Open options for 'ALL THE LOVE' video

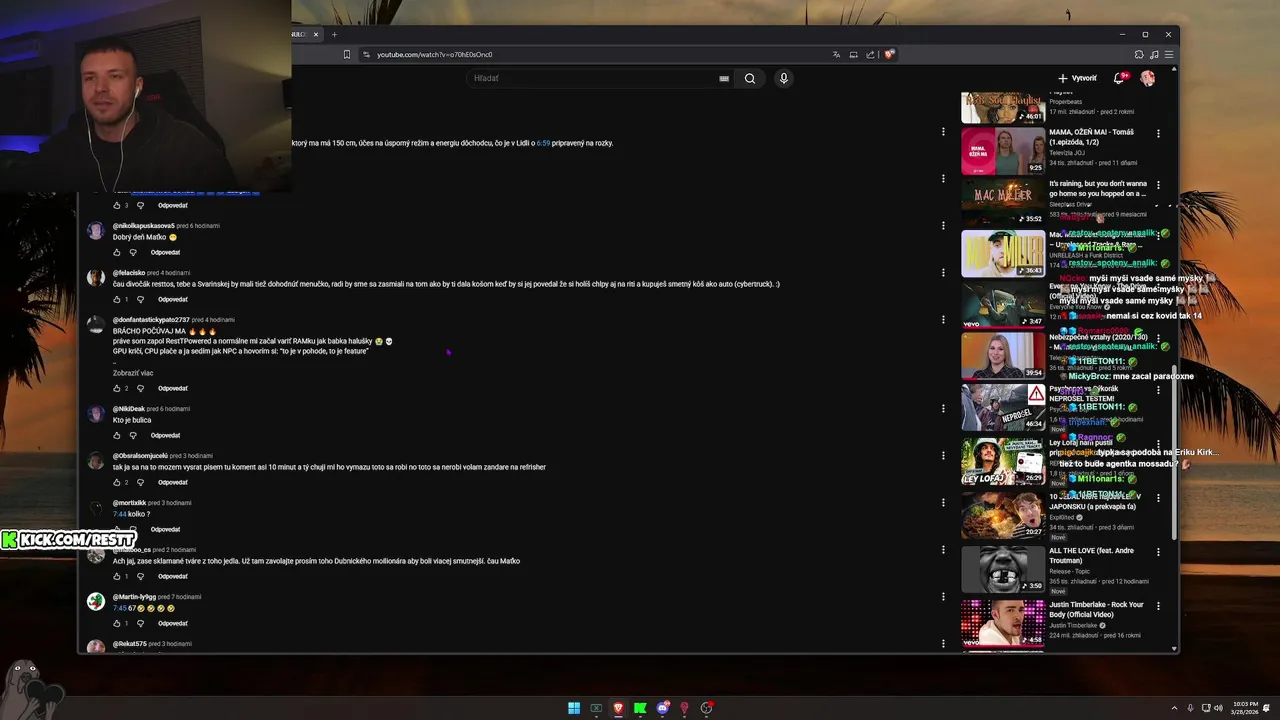click(1159, 552)
